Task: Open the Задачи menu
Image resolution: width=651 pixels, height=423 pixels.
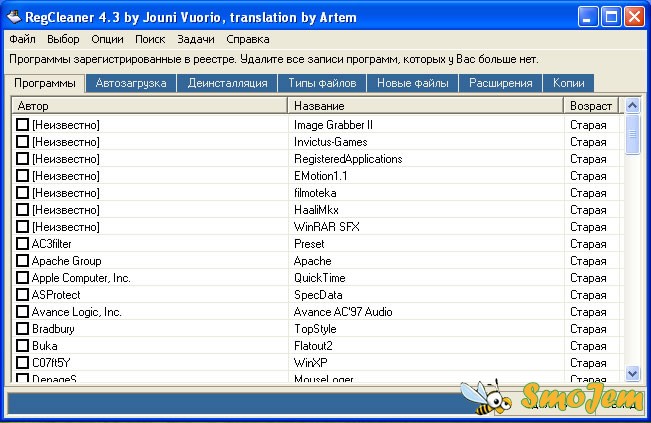Action: click(196, 39)
